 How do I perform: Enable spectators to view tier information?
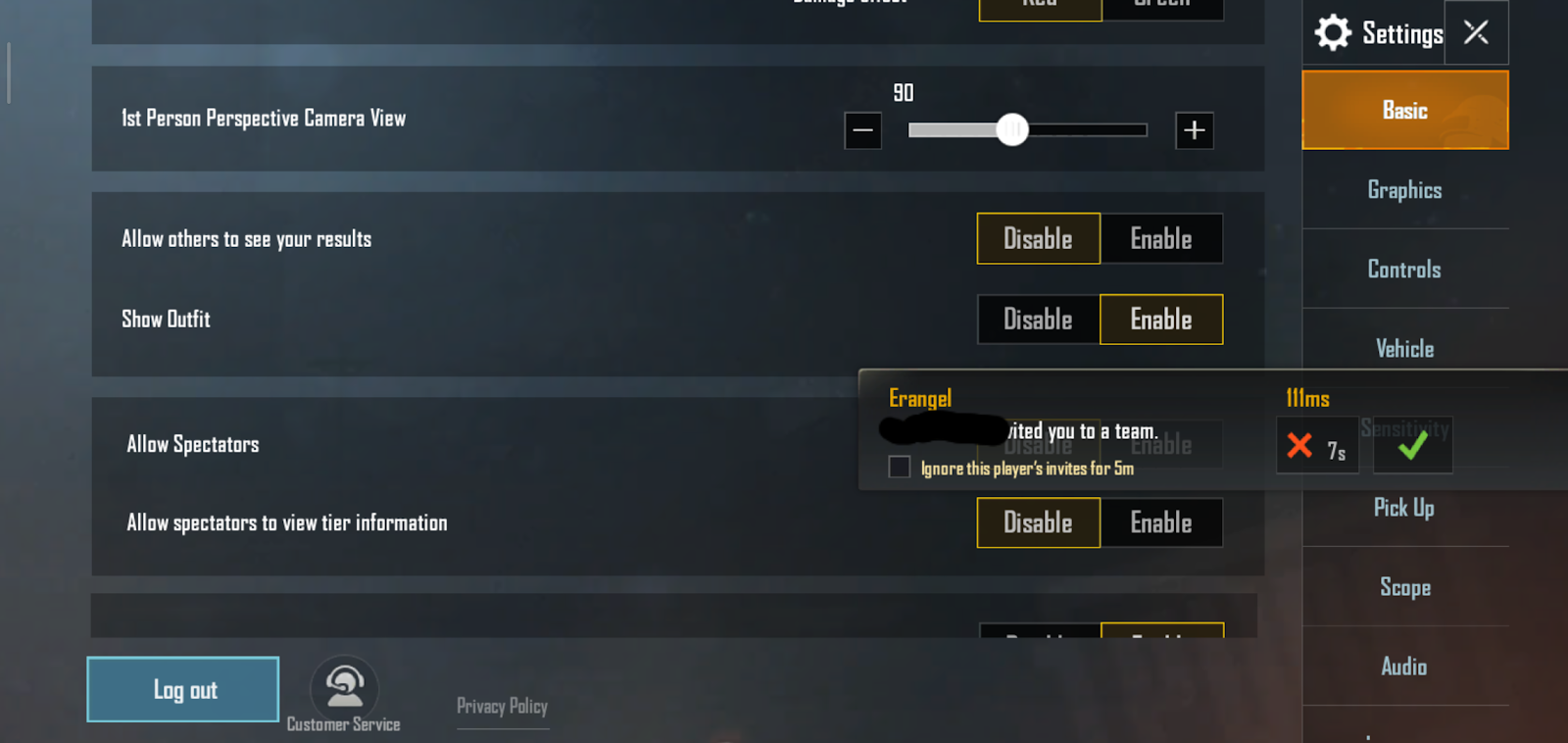pyautogui.click(x=1161, y=522)
